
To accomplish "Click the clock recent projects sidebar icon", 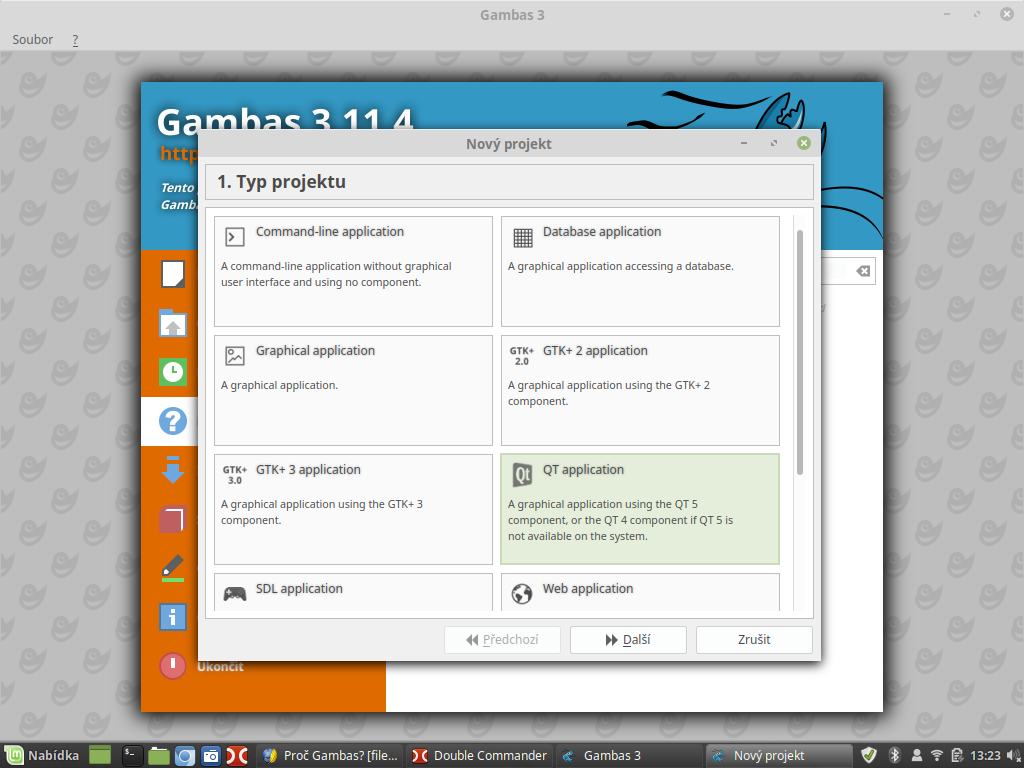I will coord(173,372).
